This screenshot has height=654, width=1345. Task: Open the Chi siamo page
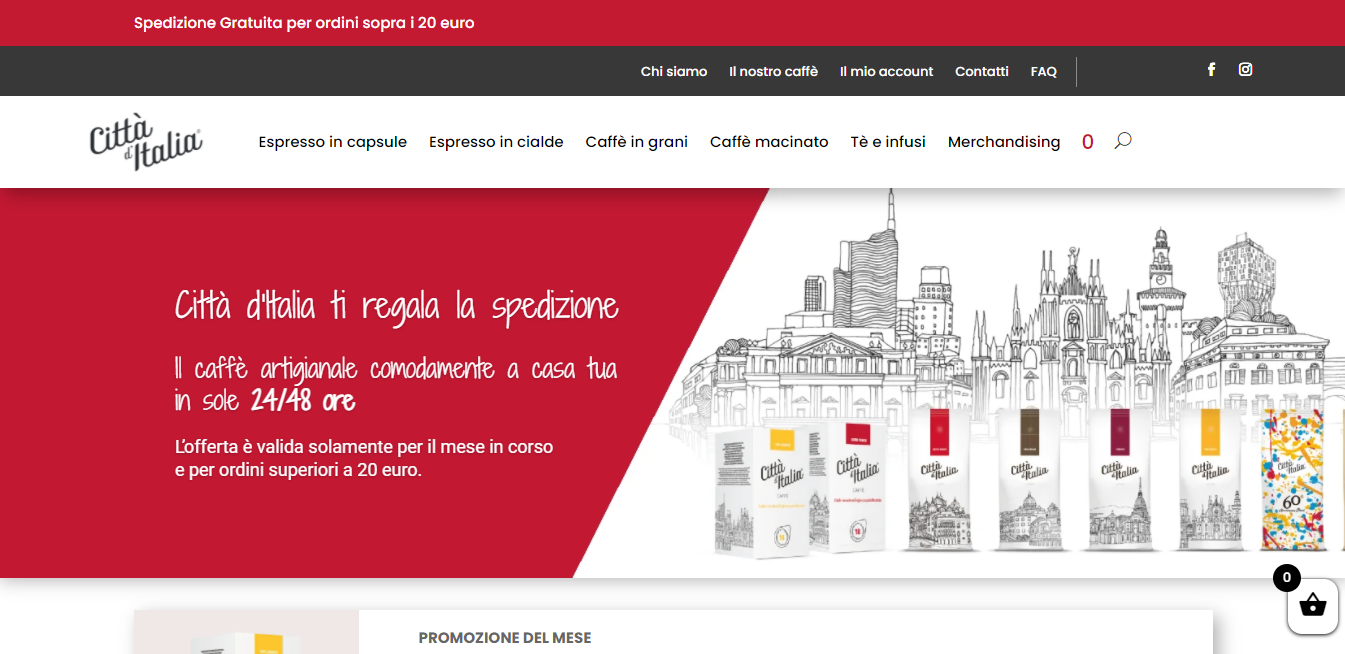(674, 72)
